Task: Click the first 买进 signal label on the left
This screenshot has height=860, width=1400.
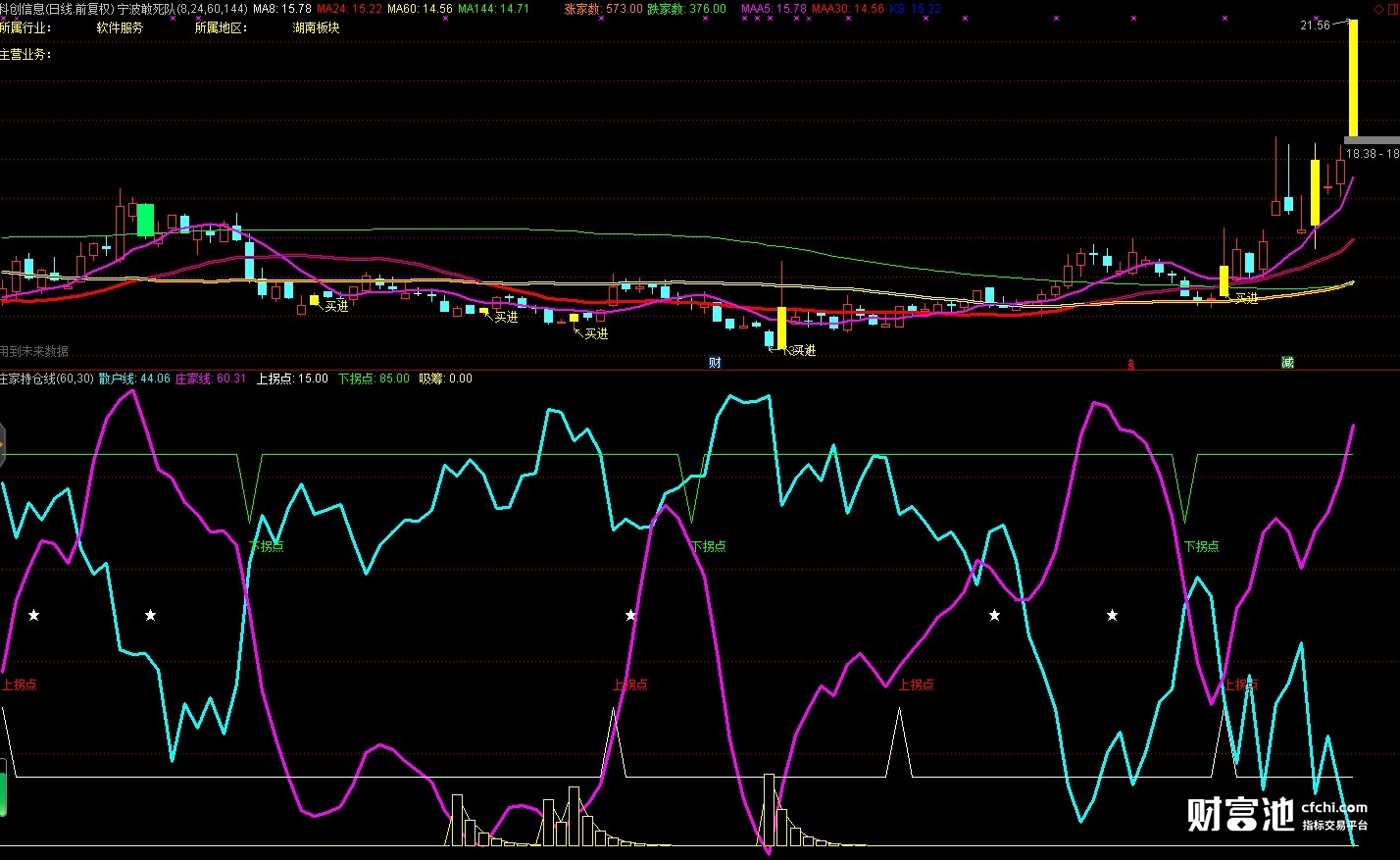Action: pos(336,306)
